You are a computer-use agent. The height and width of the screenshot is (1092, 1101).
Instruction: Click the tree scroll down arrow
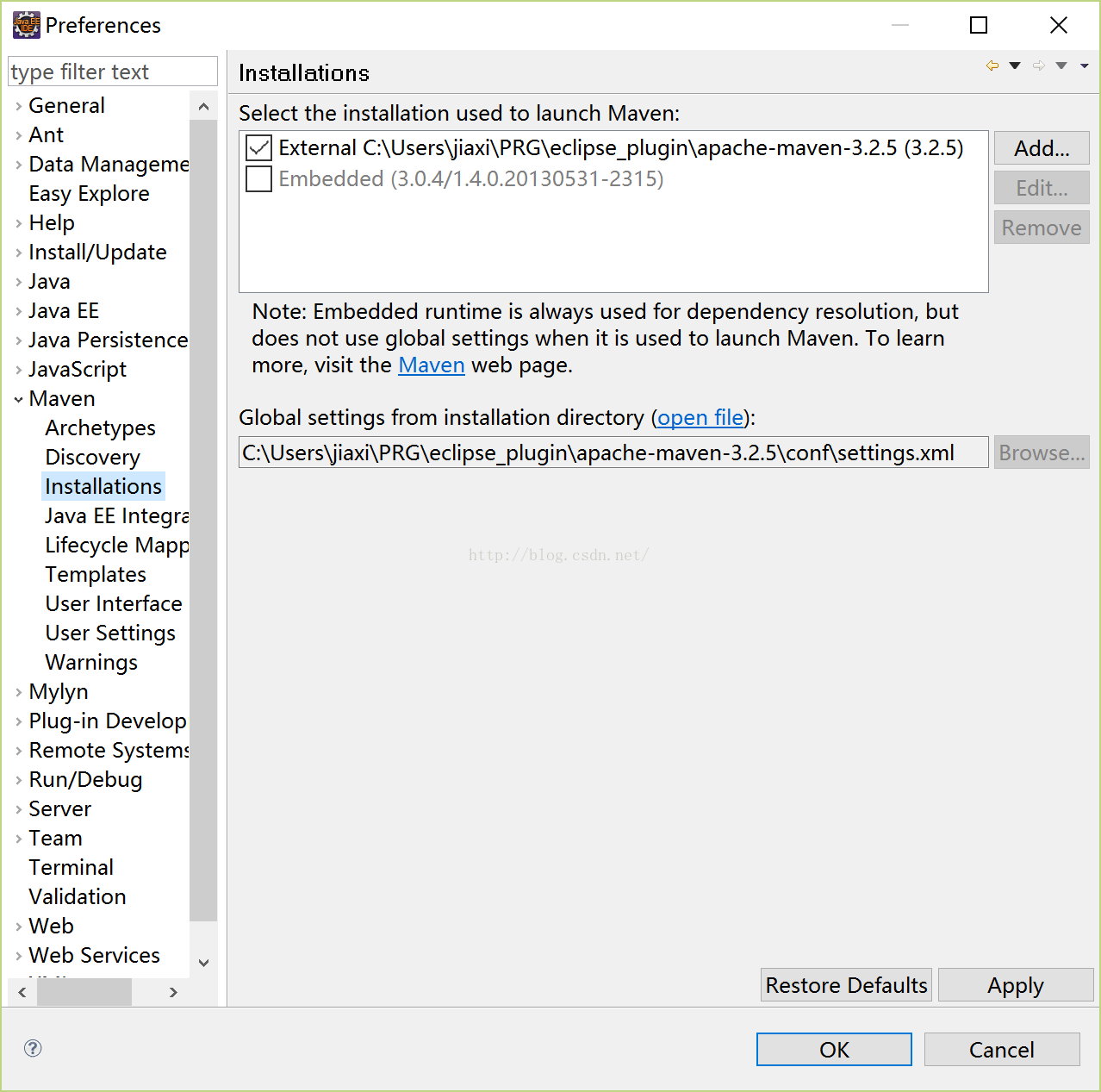[203, 963]
